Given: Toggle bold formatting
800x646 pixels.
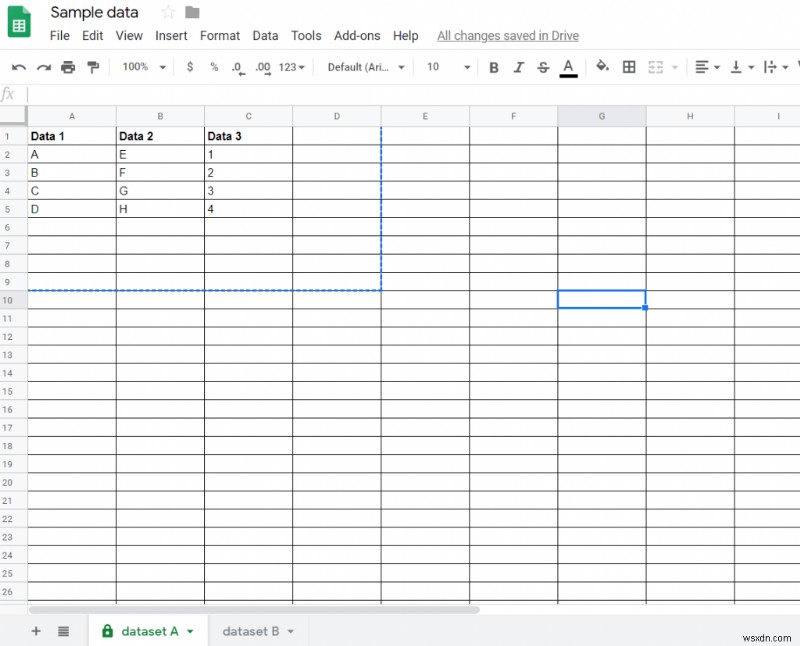Looking at the screenshot, I should point(494,67).
